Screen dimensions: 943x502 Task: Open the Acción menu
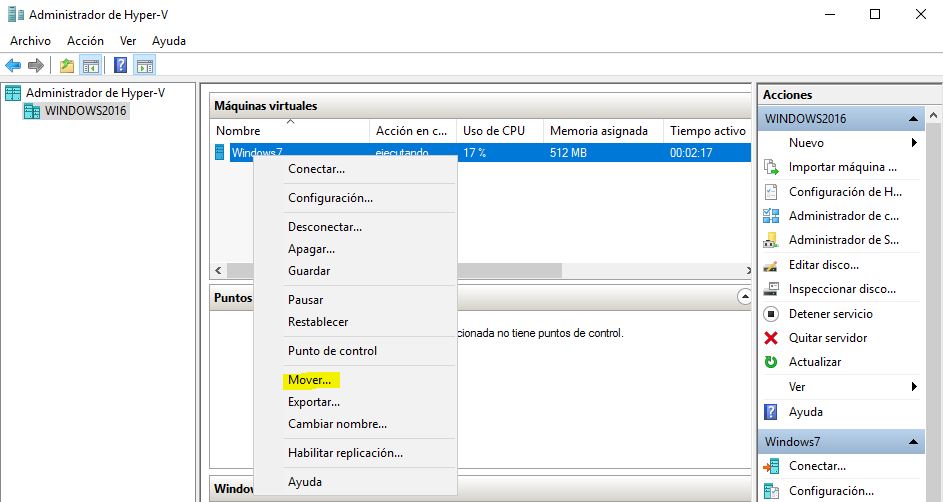85,41
